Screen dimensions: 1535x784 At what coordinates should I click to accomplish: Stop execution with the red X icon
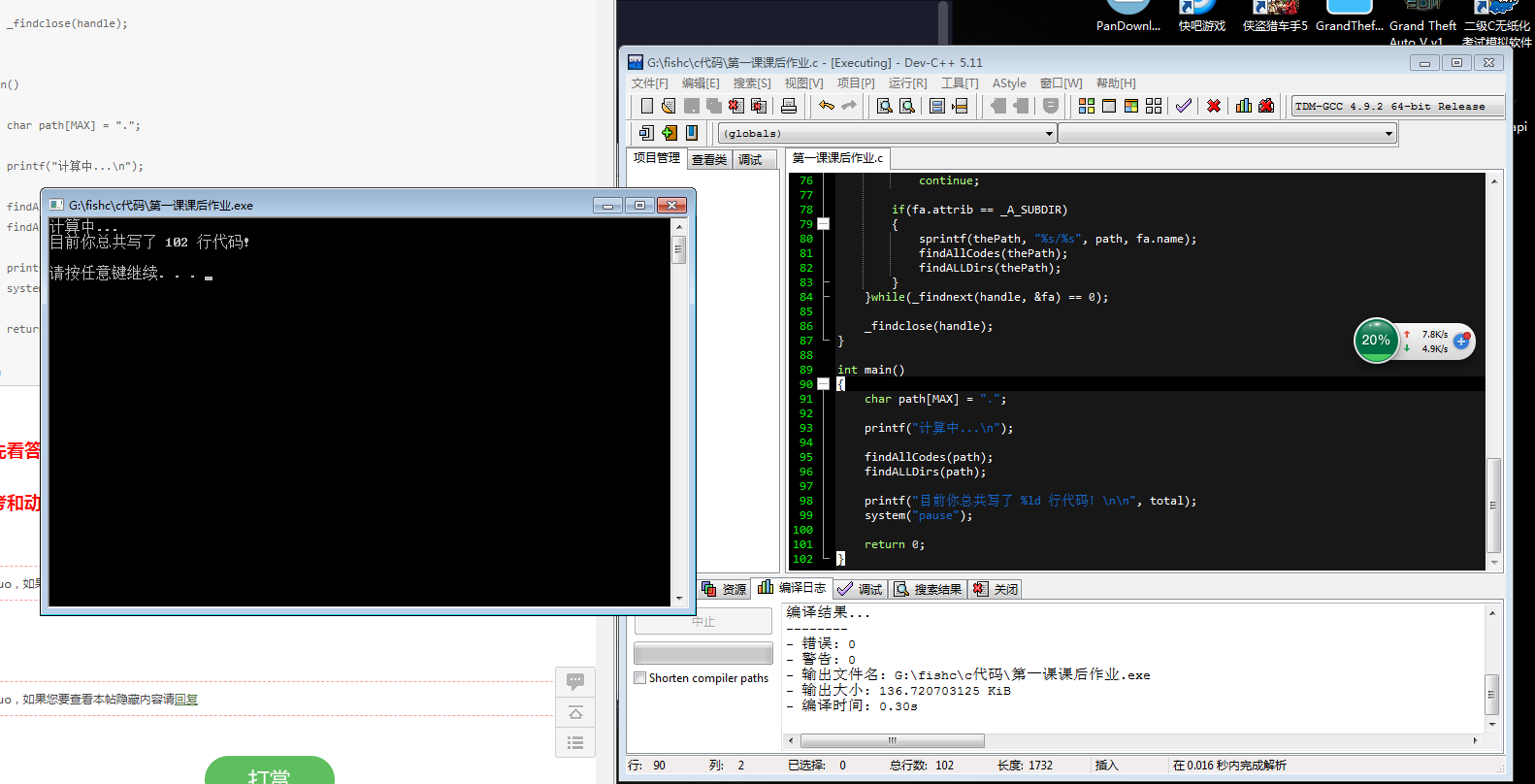(x=1214, y=106)
